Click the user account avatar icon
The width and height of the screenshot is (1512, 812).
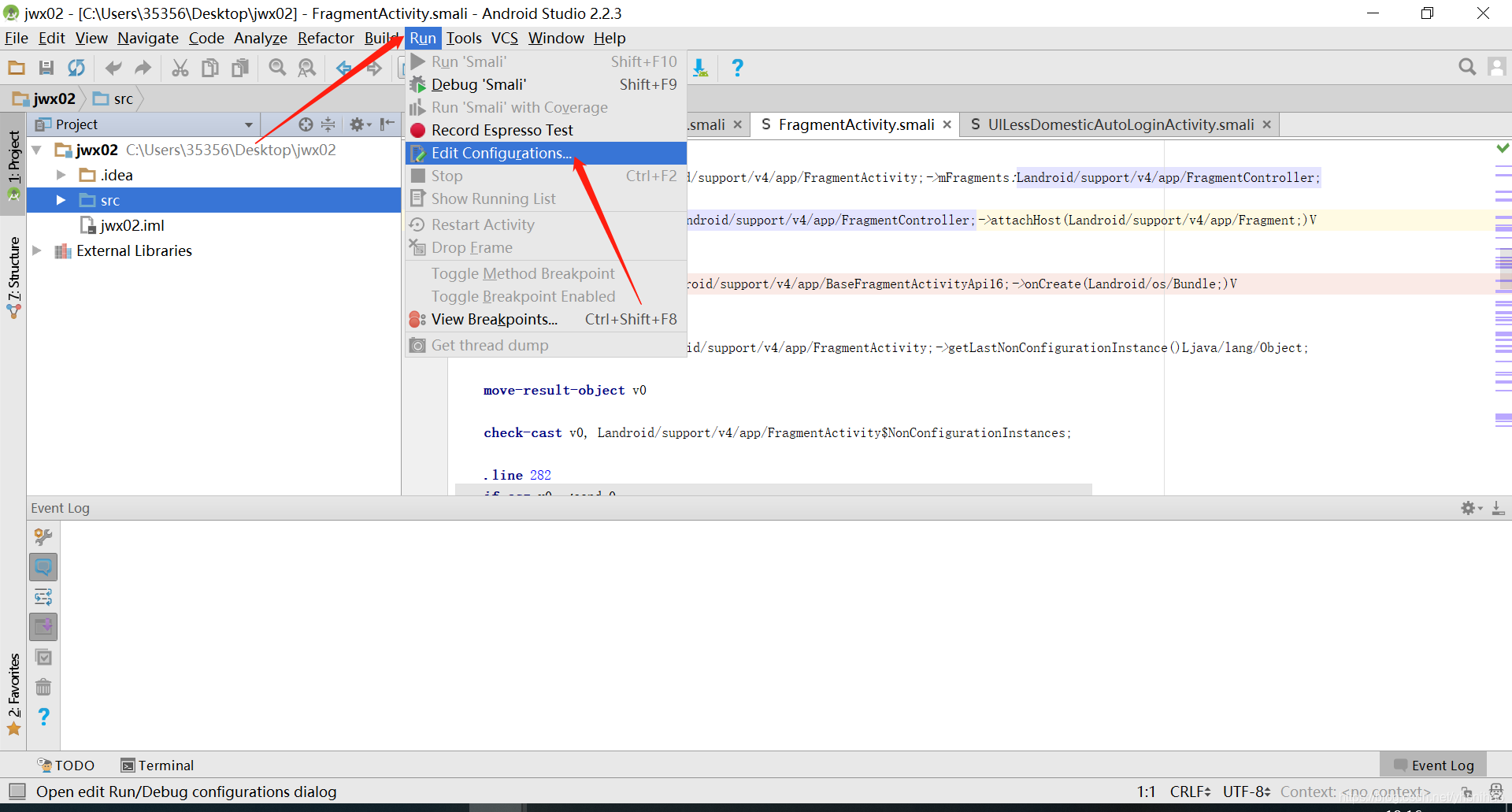click(1497, 67)
